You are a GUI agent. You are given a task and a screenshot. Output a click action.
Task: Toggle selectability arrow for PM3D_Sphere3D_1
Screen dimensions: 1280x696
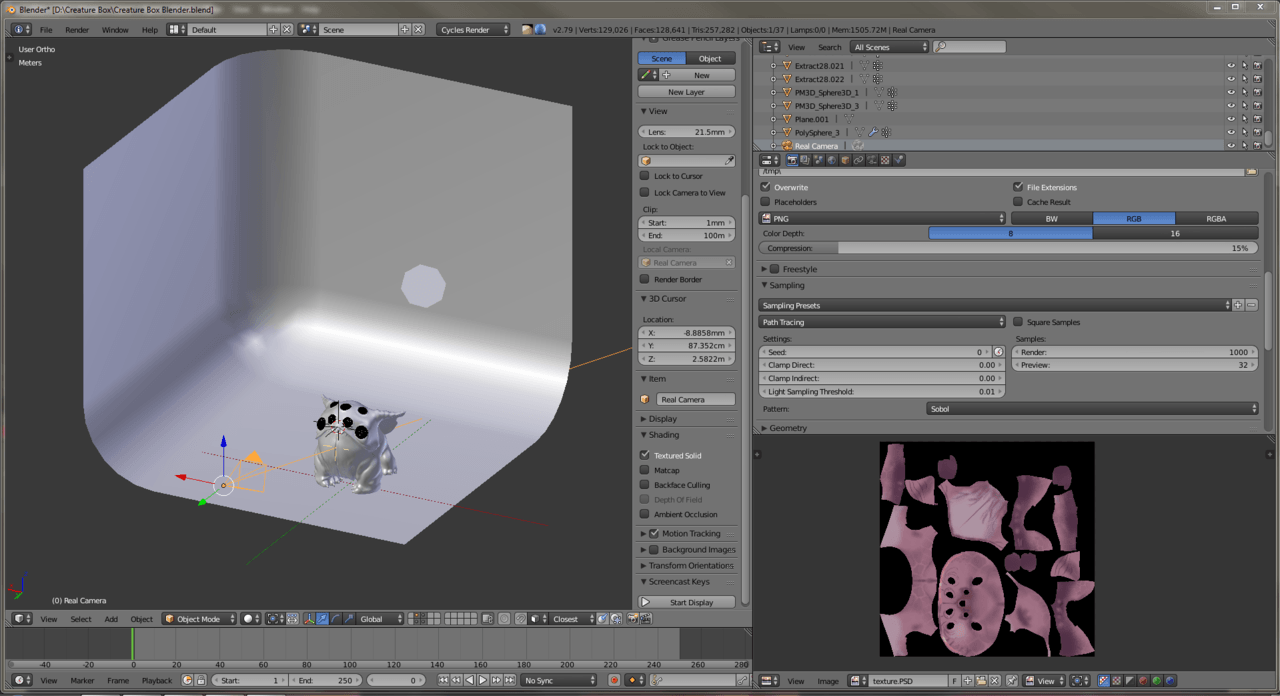click(x=1244, y=92)
